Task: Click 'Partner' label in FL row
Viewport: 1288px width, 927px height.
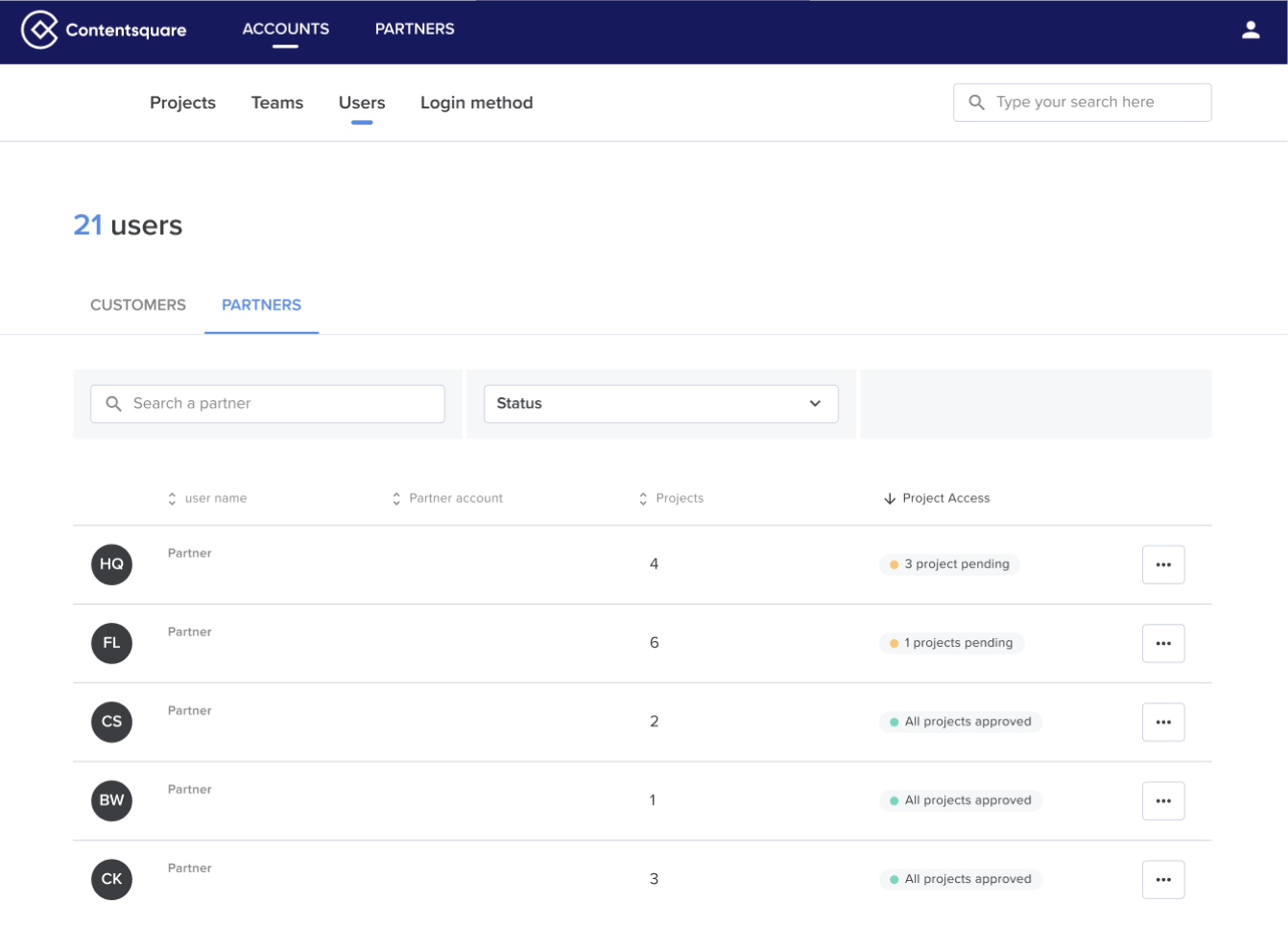Action: point(190,631)
